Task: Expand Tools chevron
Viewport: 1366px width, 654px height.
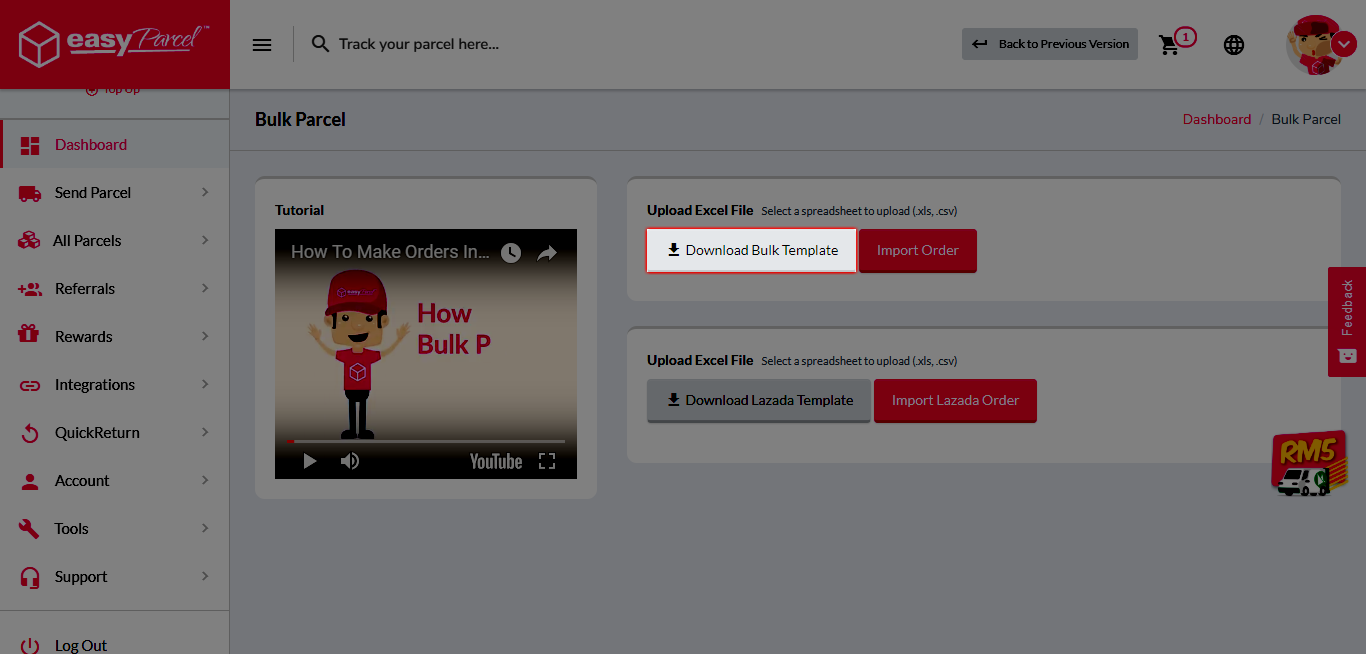Action: click(x=205, y=528)
